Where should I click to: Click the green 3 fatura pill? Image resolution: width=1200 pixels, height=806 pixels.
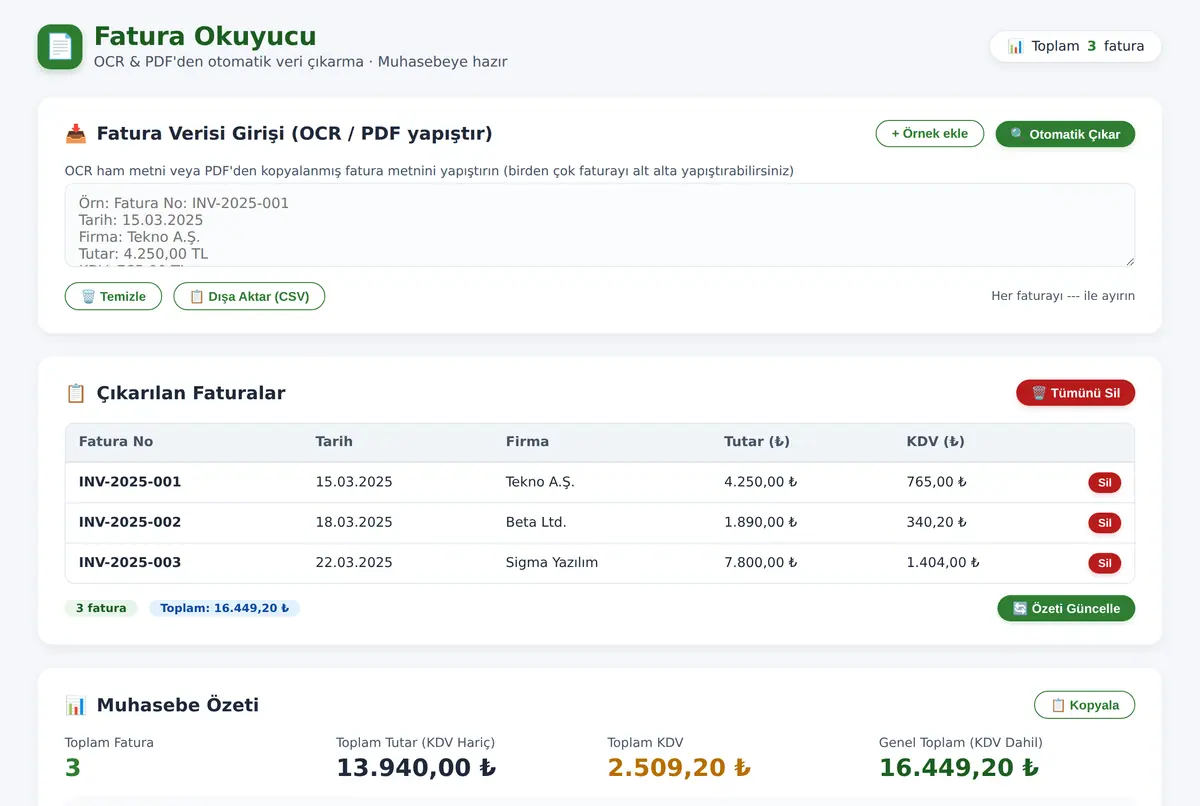(101, 608)
